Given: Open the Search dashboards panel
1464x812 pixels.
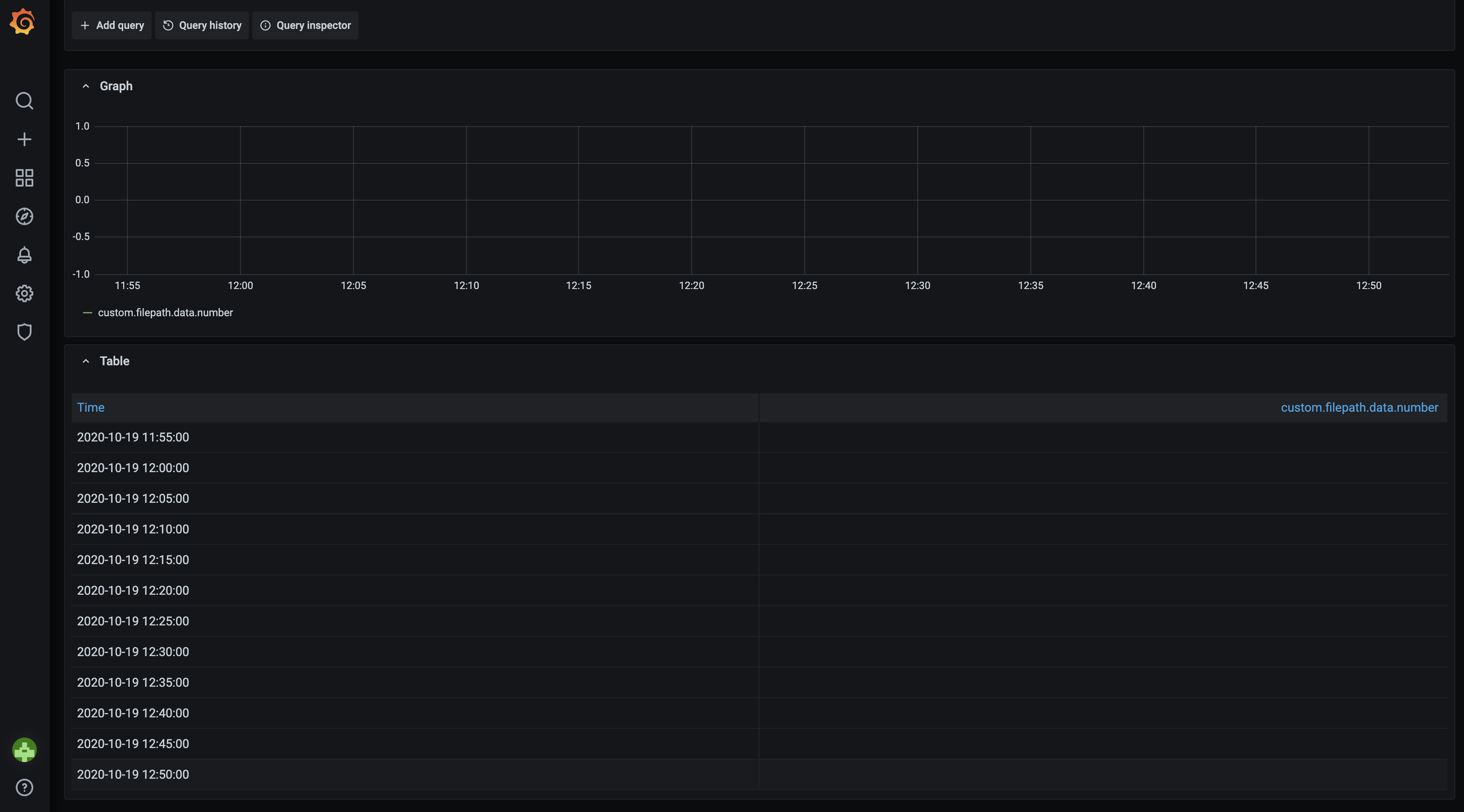Looking at the screenshot, I should coord(25,101).
